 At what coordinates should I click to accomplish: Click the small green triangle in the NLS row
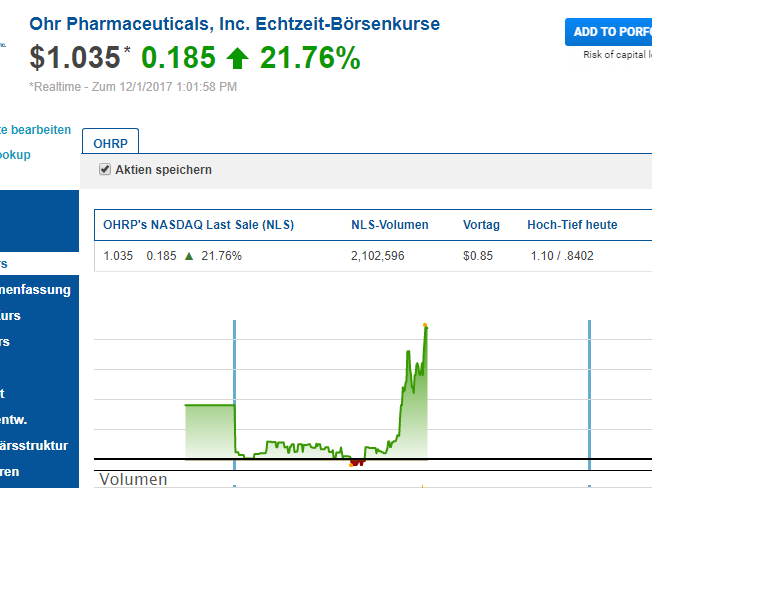[189, 256]
